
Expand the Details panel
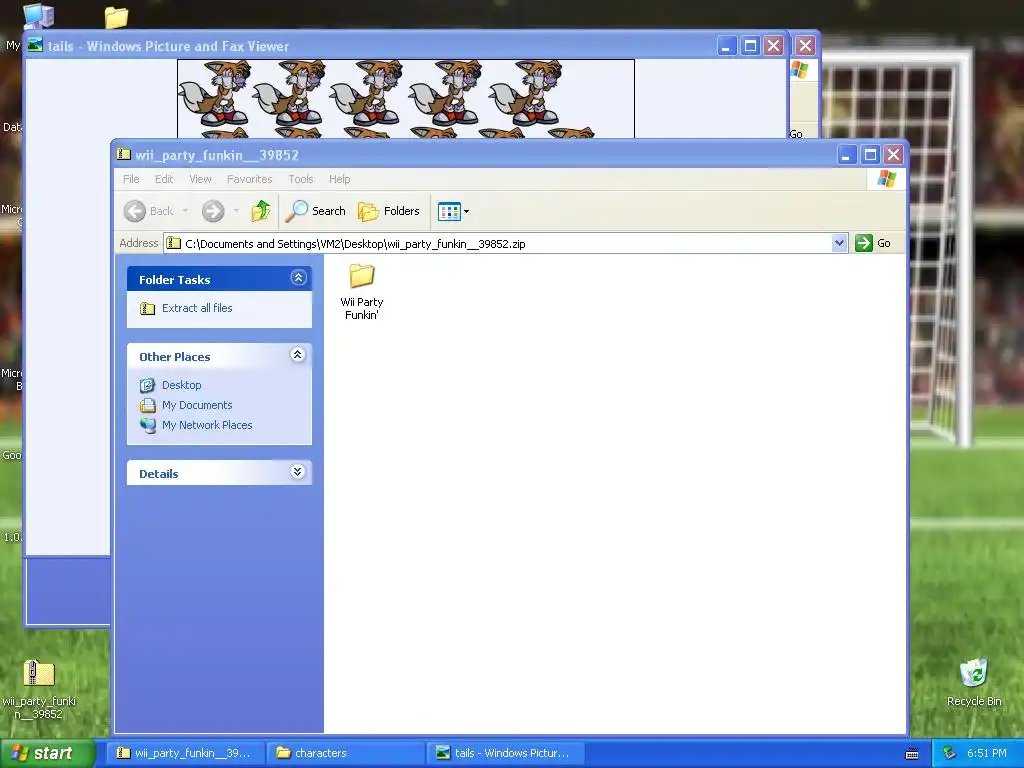[x=298, y=472]
